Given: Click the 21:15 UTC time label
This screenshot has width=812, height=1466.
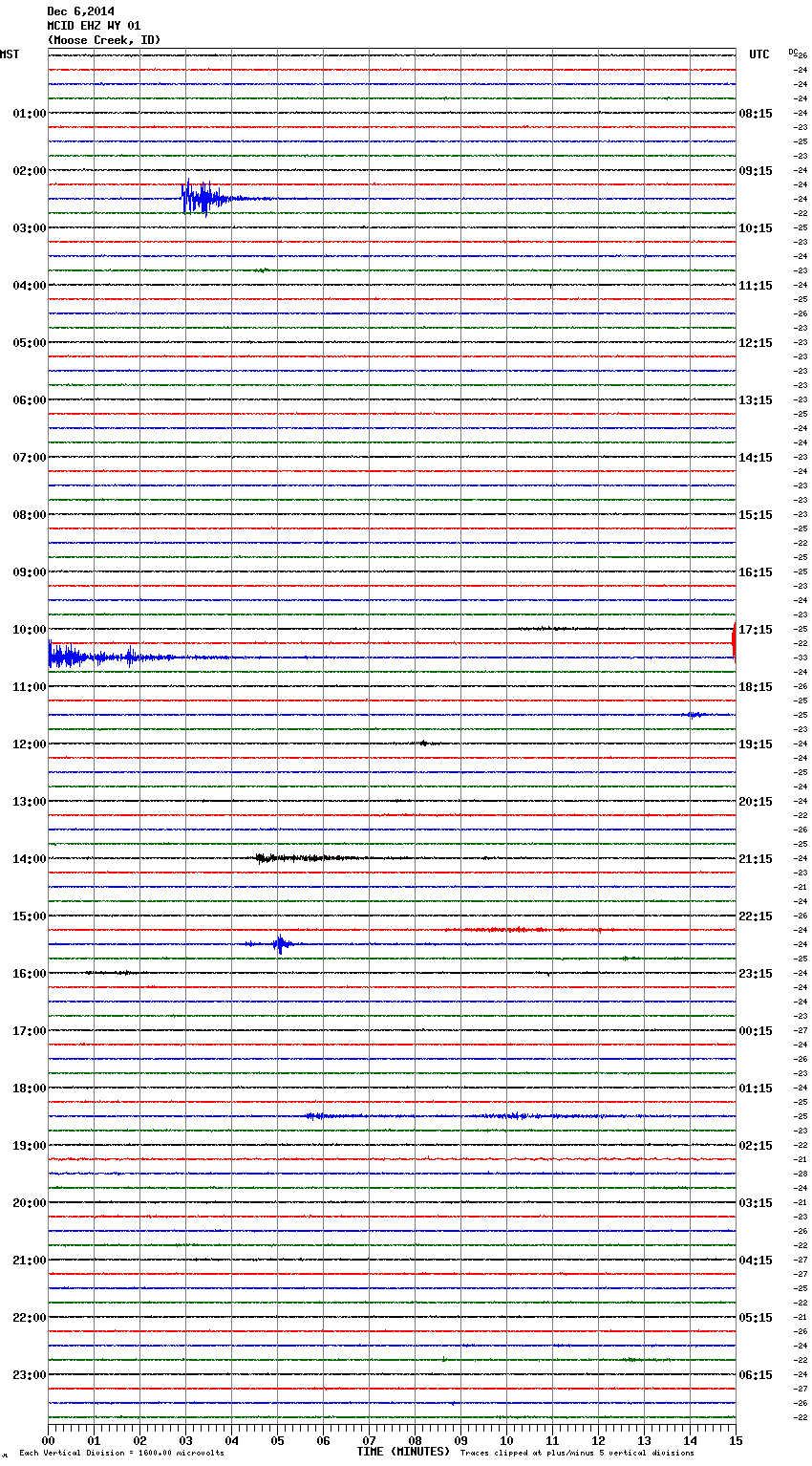Looking at the screenshot, I should click(756, 859).
